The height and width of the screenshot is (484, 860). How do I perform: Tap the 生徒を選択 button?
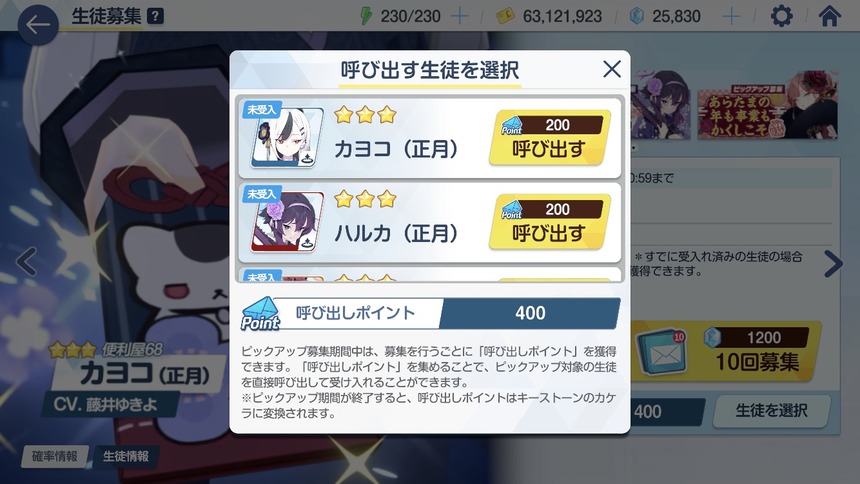[771, 410]
